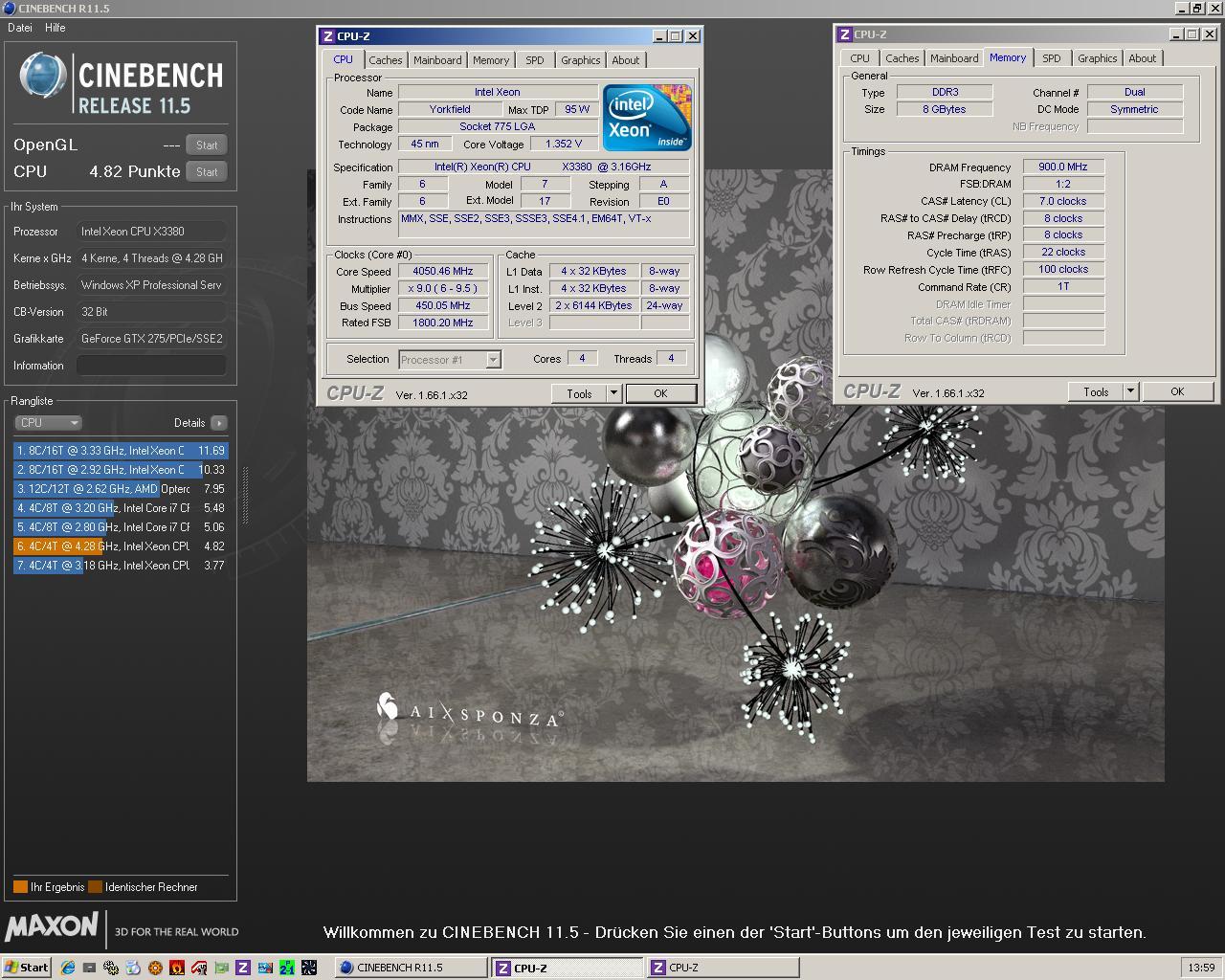Open the Graphics tab in the CPU-Z Memory window
1225x980 pixels.
tap(1098, 58)
